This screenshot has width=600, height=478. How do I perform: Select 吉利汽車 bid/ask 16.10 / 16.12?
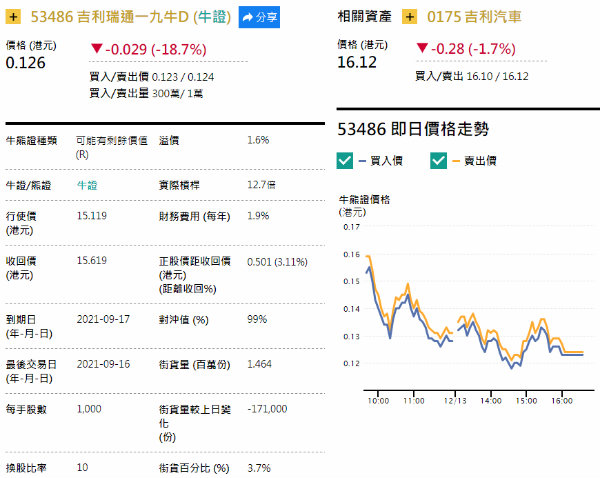click(497, 77)
